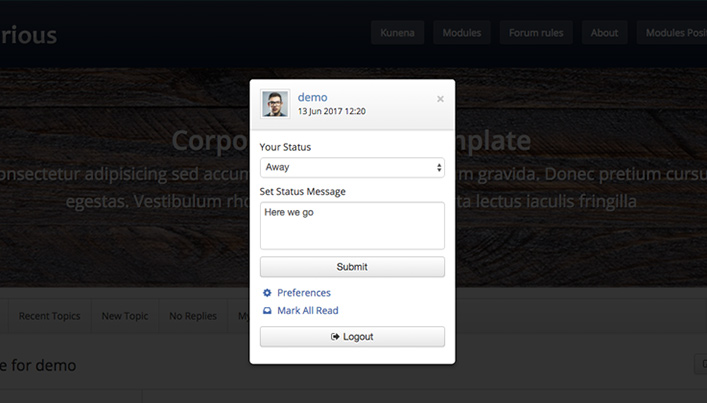
Task: Click the date text 13 Jun 2017 12:20
Action: (x=332, y=111)
